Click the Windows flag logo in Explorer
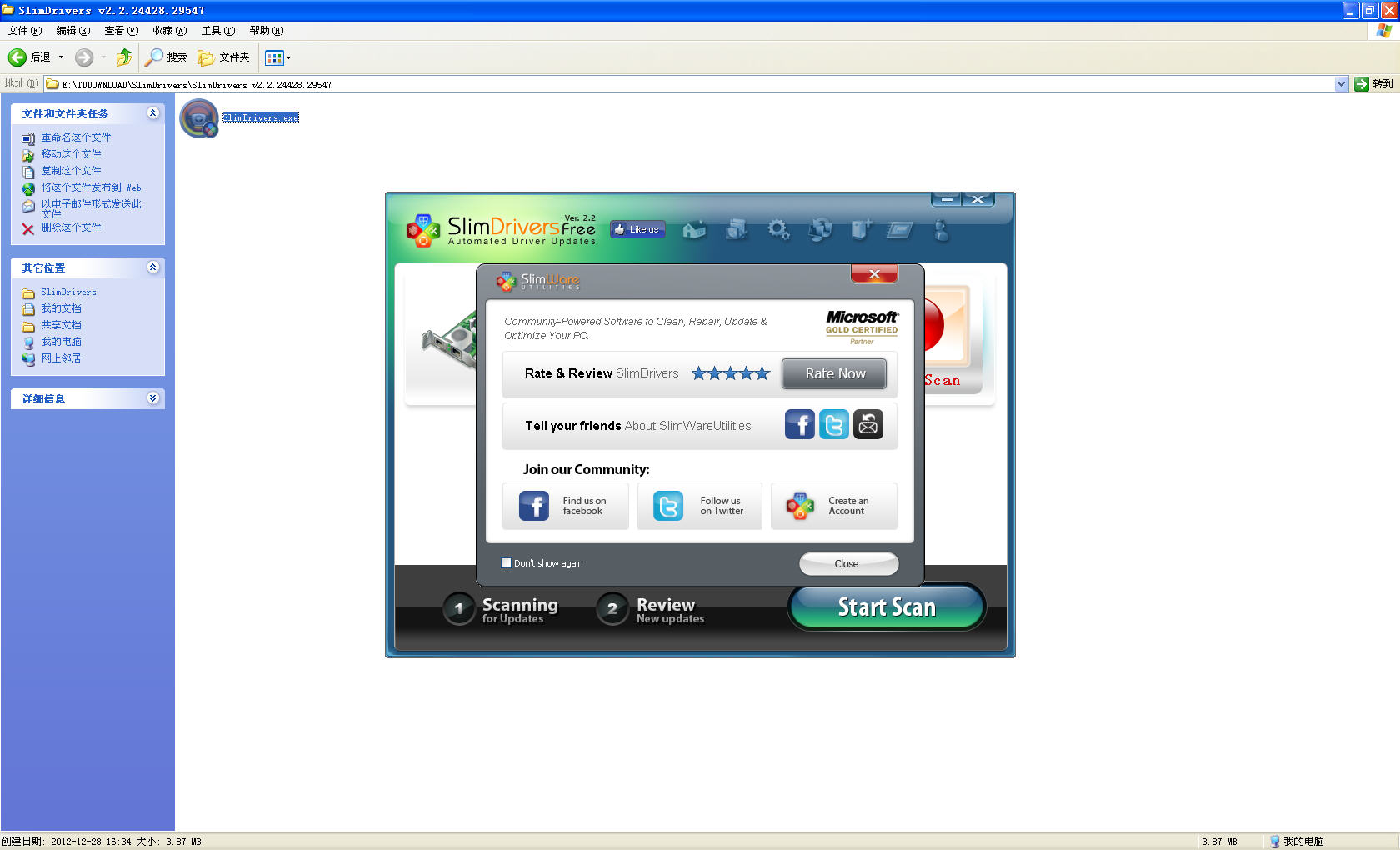Viewport: 1400px width, 850px height. click(x=1384, y=31)
